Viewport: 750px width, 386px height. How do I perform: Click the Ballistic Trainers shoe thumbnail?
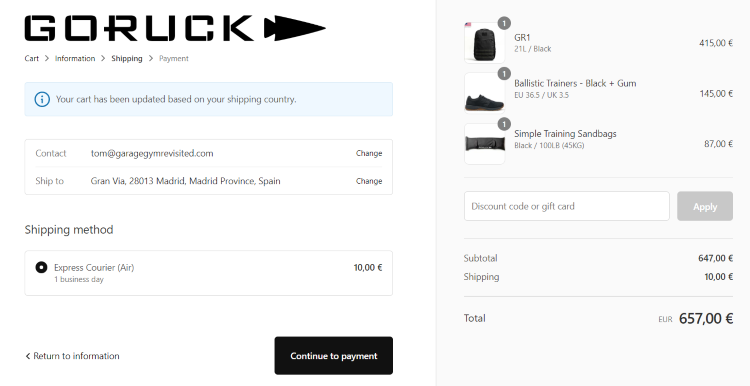coord(484,93)
